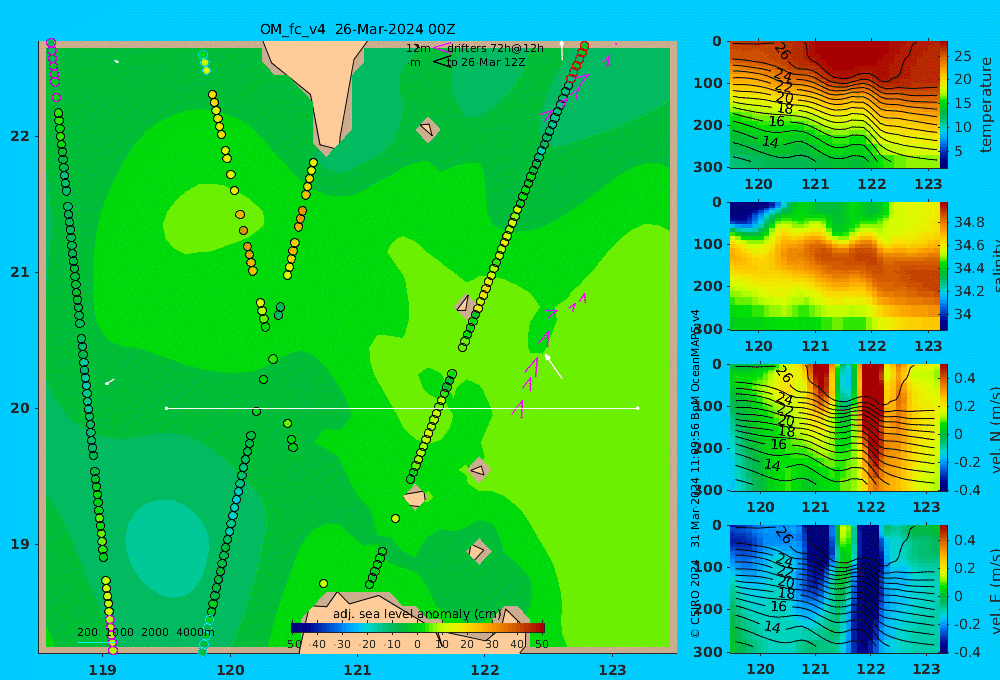The image size is (1000, 680).
Task: Click longitude tick label 119 on the main map
Action: coord(103,670)
